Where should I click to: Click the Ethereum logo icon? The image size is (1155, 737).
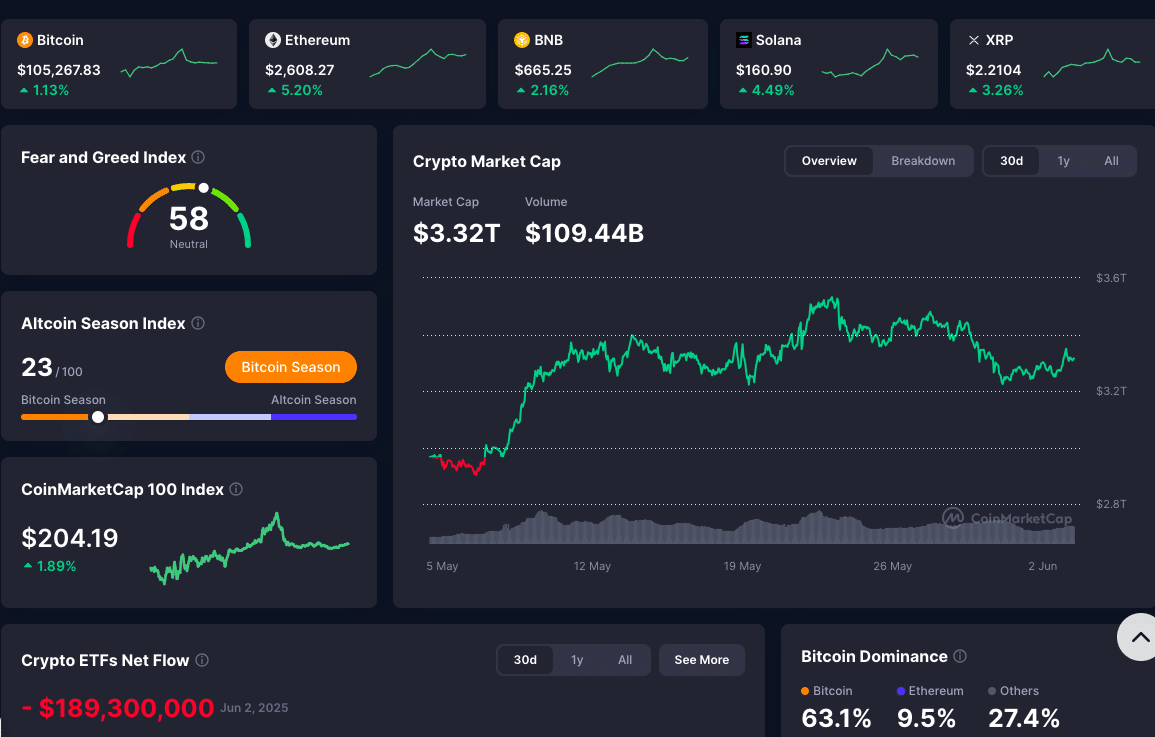(273, 40)
